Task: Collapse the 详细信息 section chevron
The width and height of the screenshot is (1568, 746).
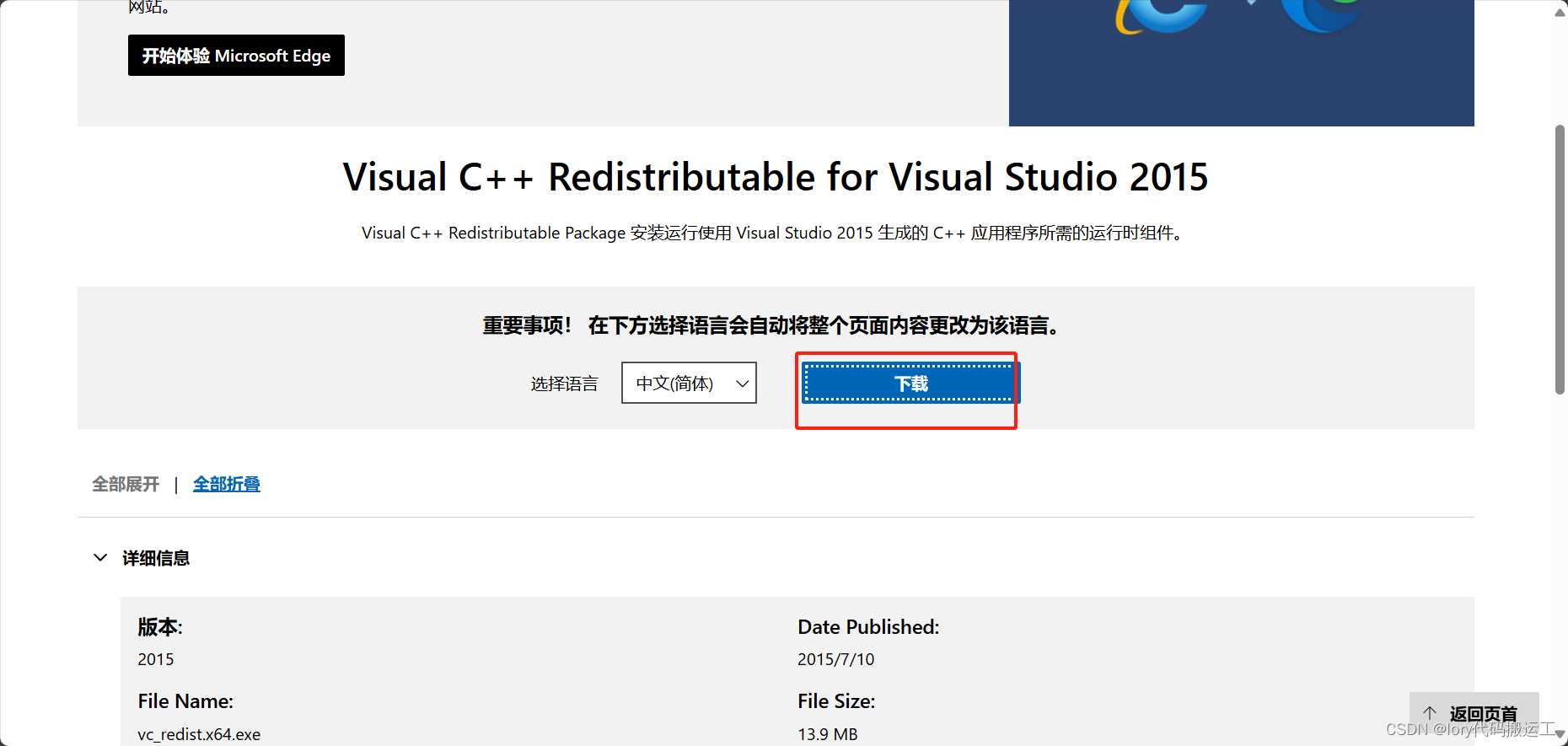Action: [x=100, y=558]
